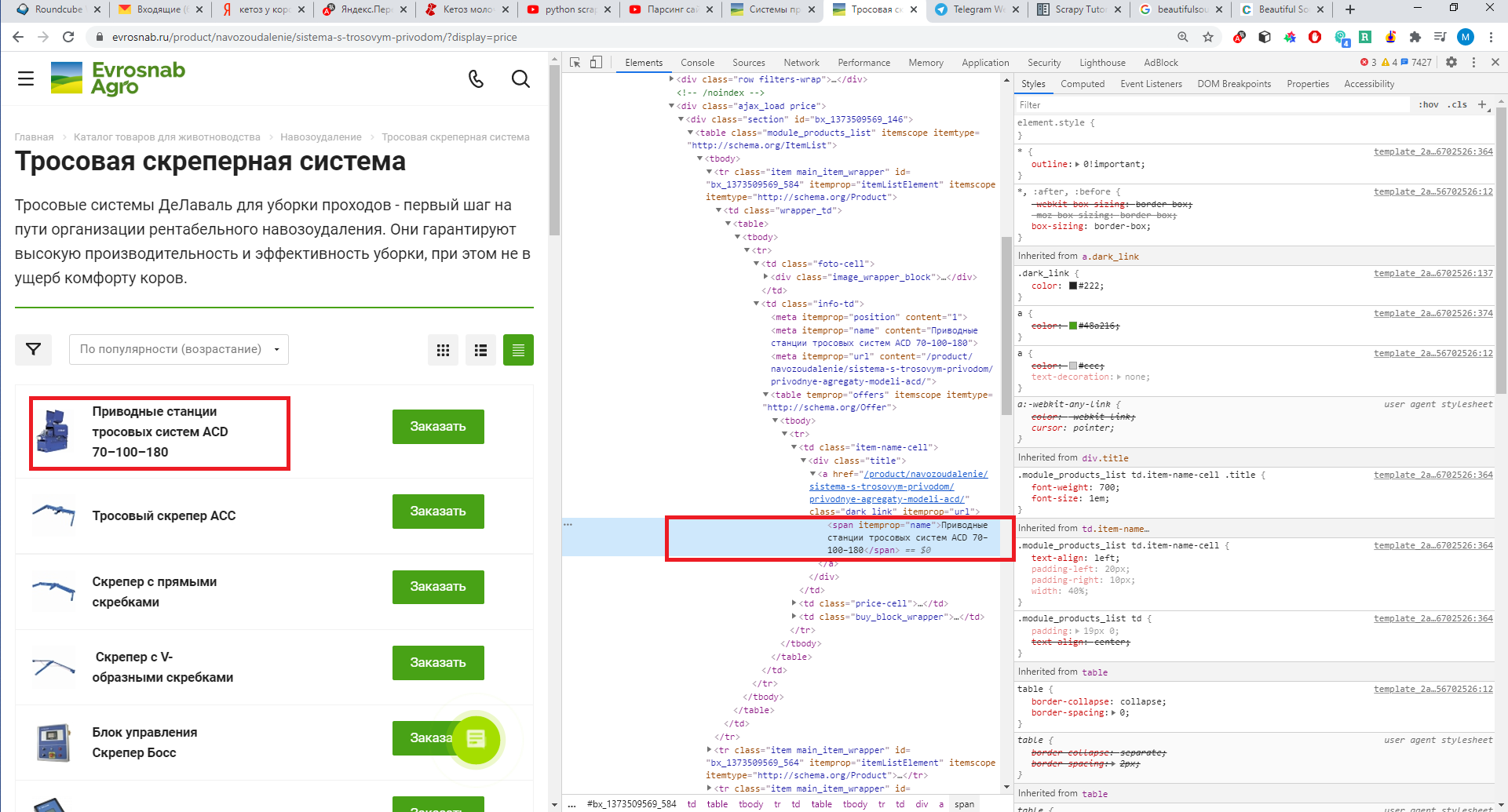Click Заказать for Скрепер с прямыми скребками
The image size is (1508, 812).
438,586
